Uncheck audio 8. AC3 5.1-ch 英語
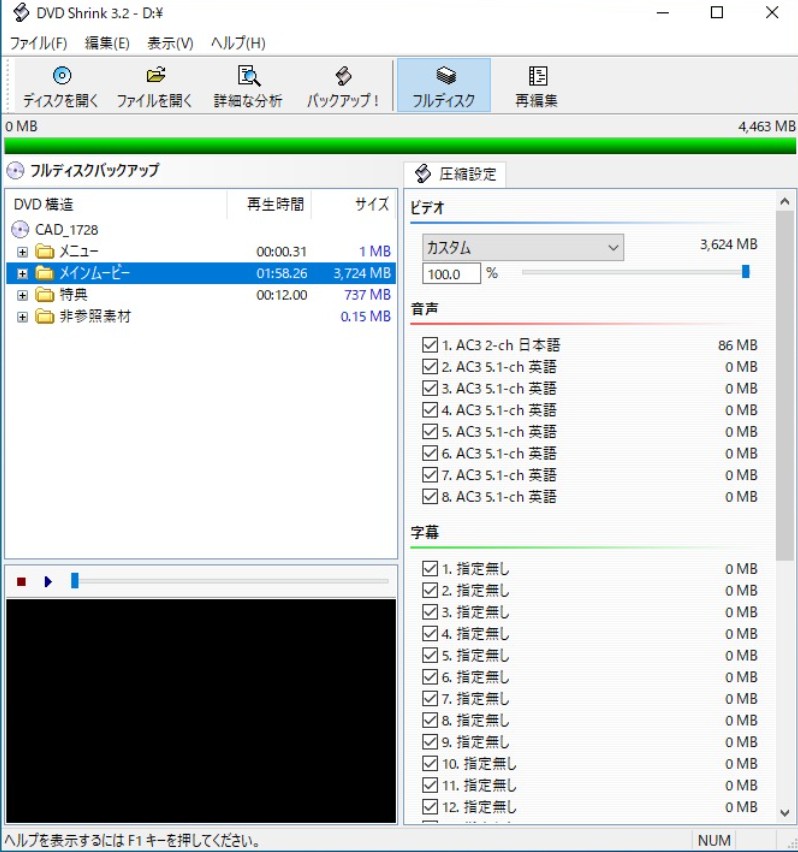Image resolution: width=798 pixels, height=852 pixels. 430,497
